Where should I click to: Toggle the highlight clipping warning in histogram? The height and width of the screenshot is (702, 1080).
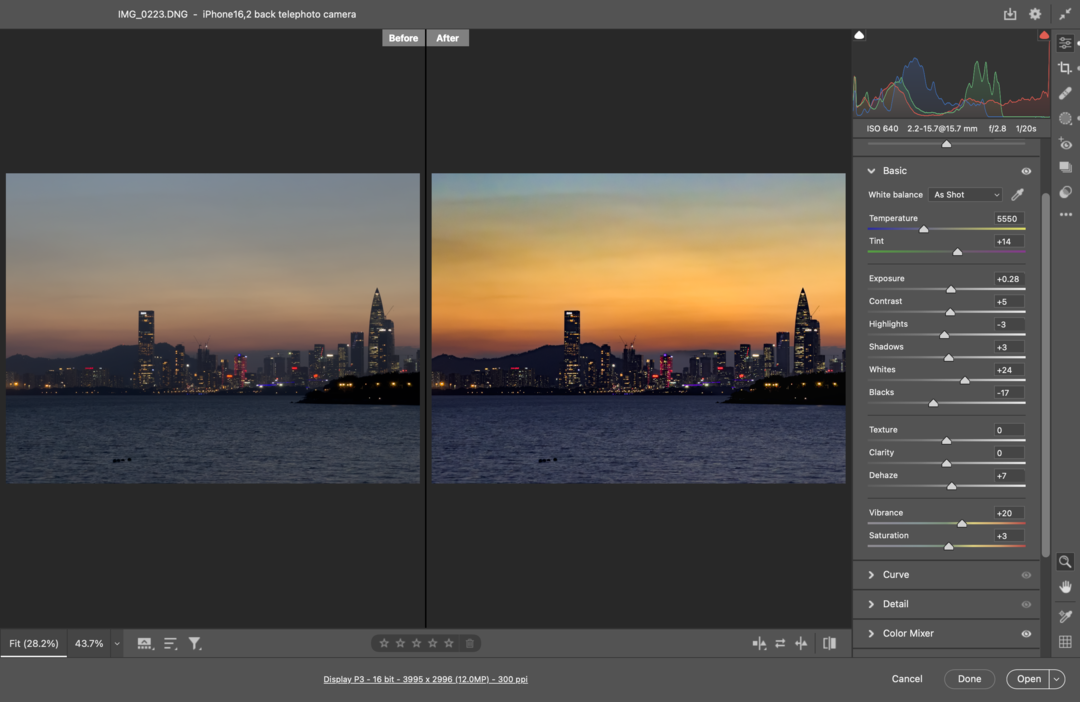[x=1044, y=36]
